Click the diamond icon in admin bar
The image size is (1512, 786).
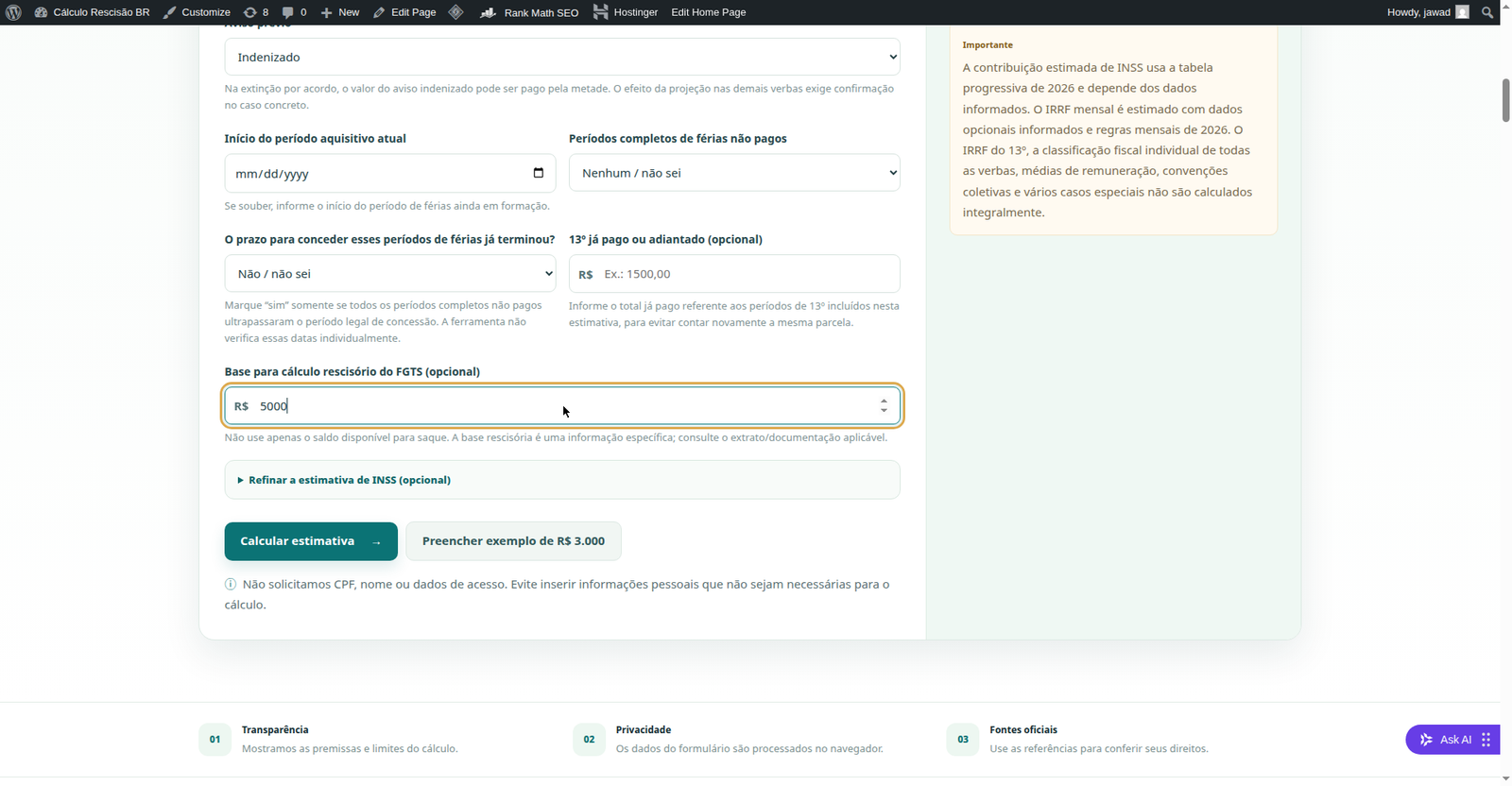456,12
